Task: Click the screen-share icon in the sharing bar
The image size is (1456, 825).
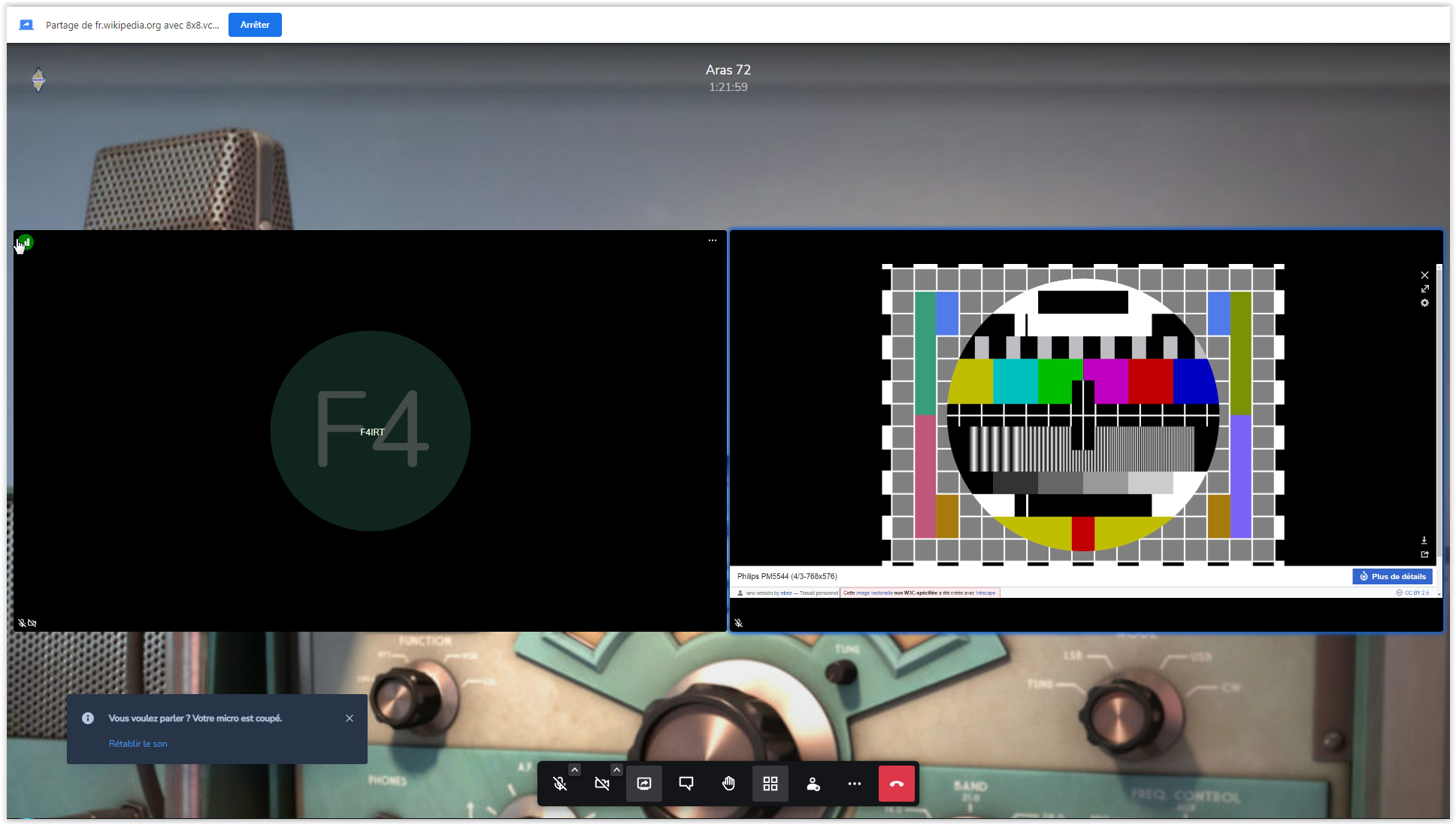Action: click(x=26, y=25)
